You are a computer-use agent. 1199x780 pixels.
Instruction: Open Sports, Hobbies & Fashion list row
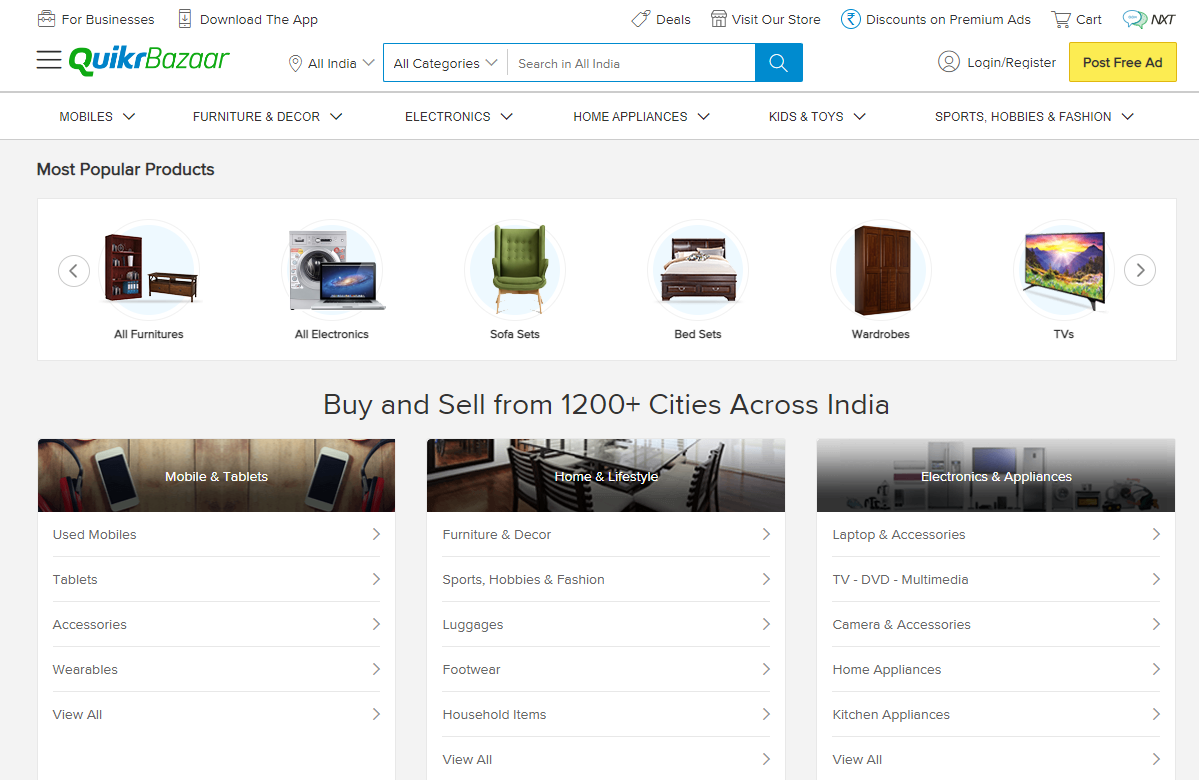click(606, 580)
